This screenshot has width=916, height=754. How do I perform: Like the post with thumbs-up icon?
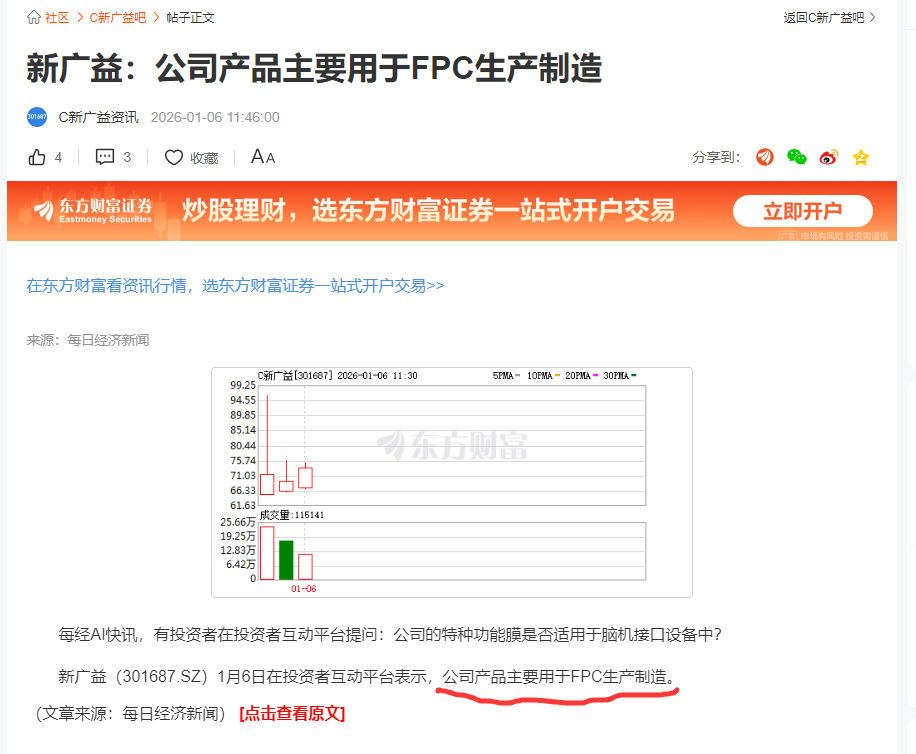pos(37,157)
